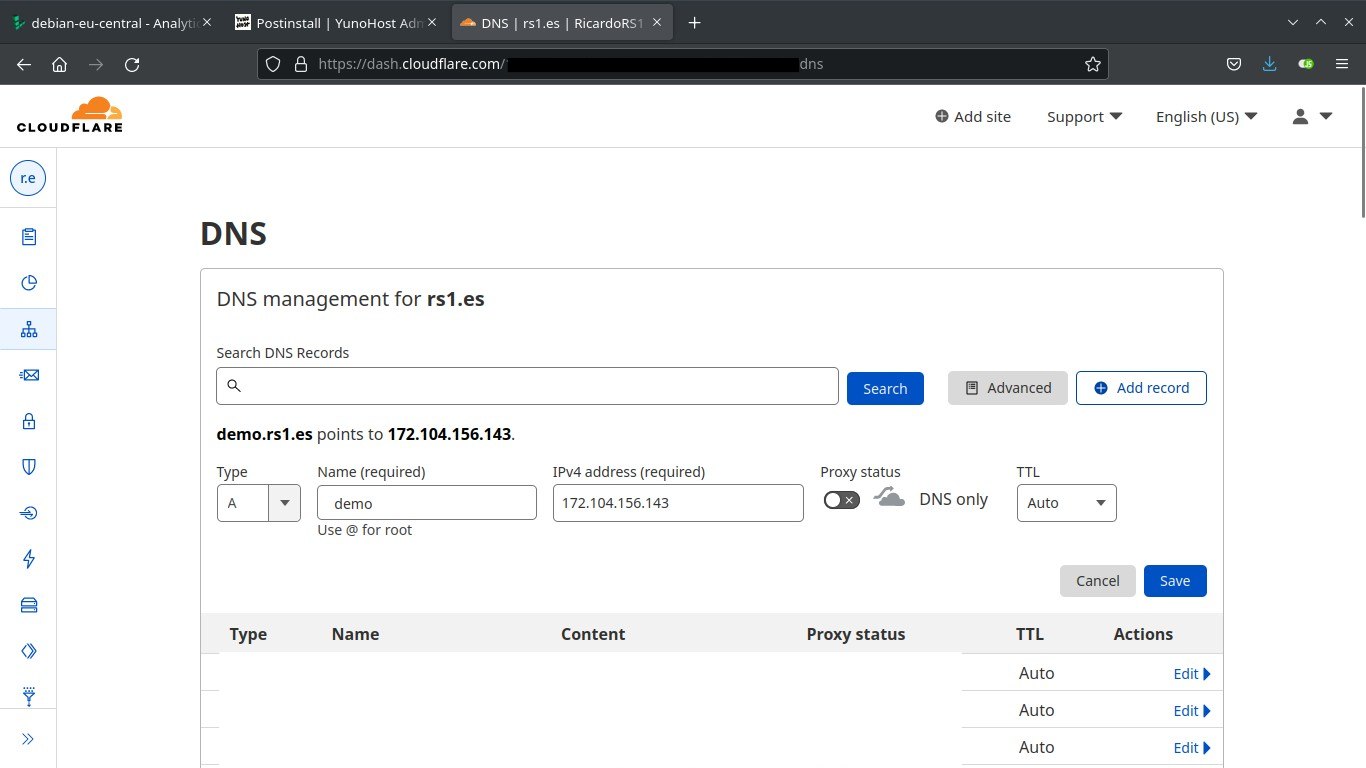Image resolution: width=1366 pixels, height=768 pixels.
Task: Open the Rules funnel sidebar icon
Action: 28,697
